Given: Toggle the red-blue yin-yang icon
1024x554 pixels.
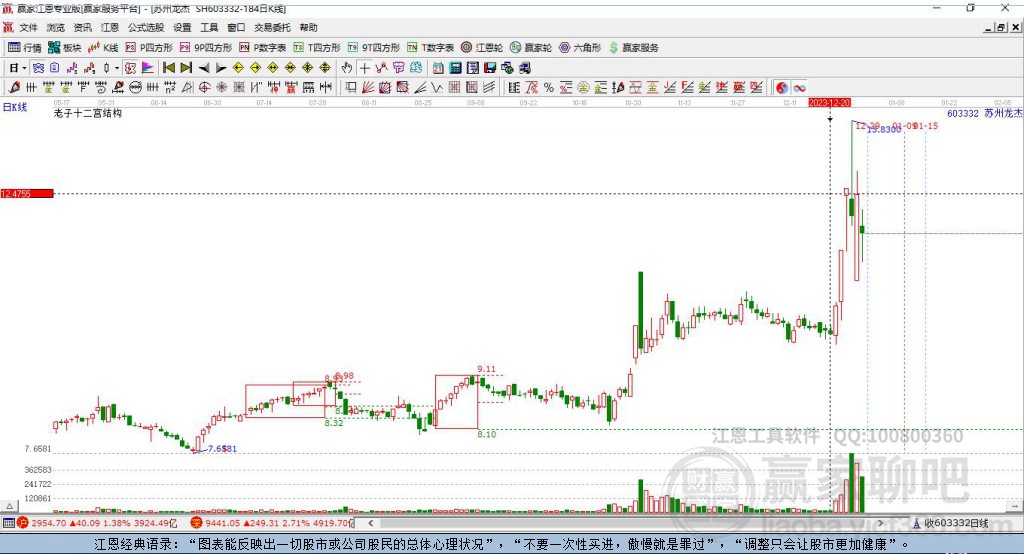Looking at the screenshot, I should (782, 88).
